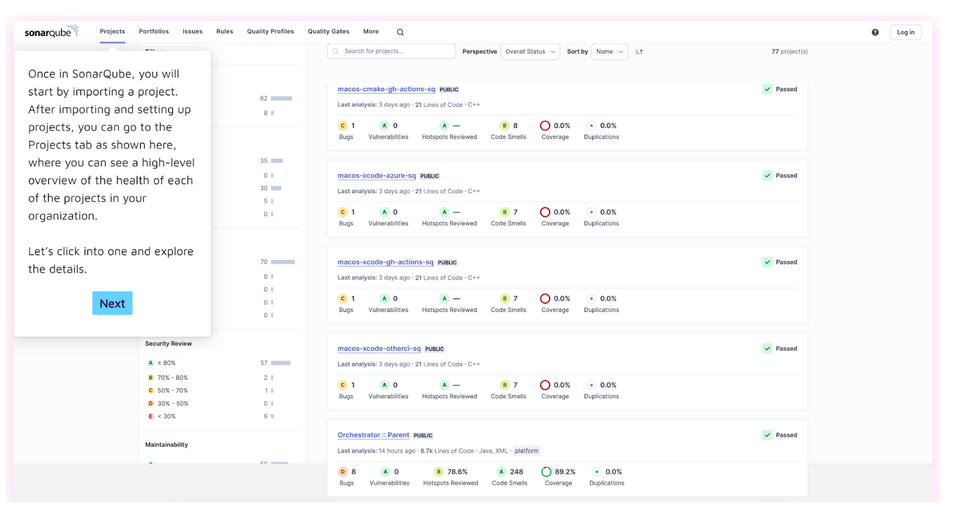Click Code Smells B badge for macos-cmake-gh-actions-sq
The image size is (957, 517).
tap(504, 126)
